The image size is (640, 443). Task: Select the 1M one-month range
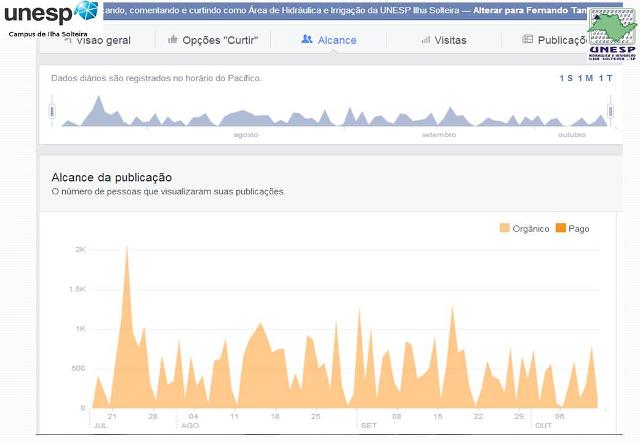pyautogui.click(x=585, y=79)
